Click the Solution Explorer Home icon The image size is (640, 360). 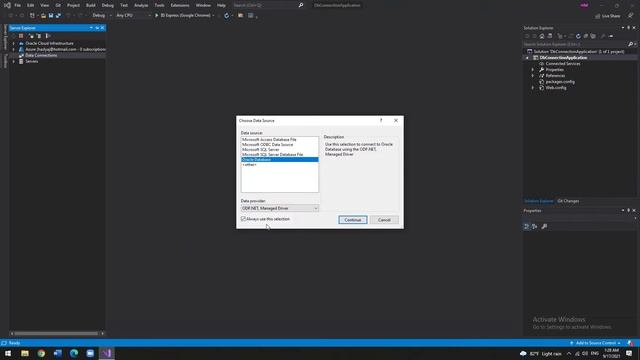tap(542, 36)
